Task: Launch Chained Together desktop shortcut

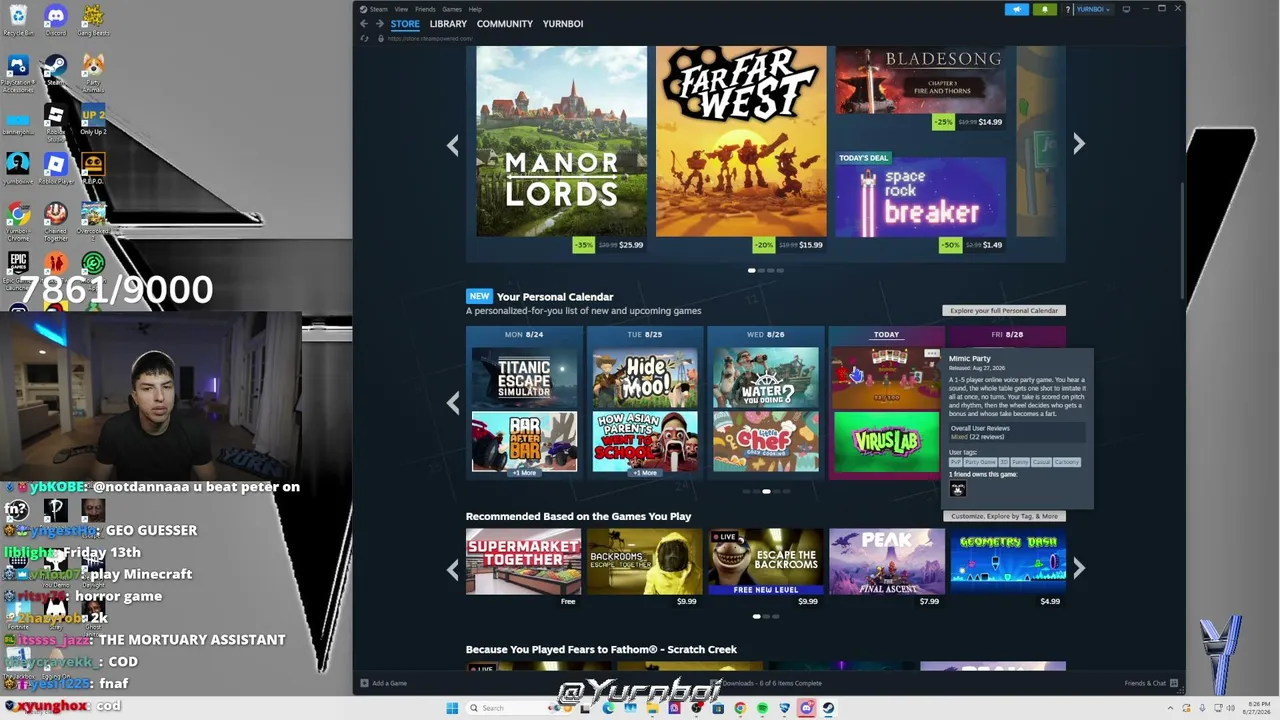Action: [55, 221]
